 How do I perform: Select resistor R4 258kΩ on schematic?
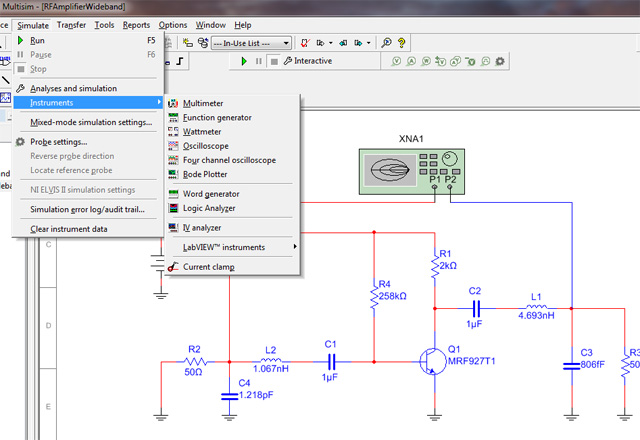[x=374, y=296]
